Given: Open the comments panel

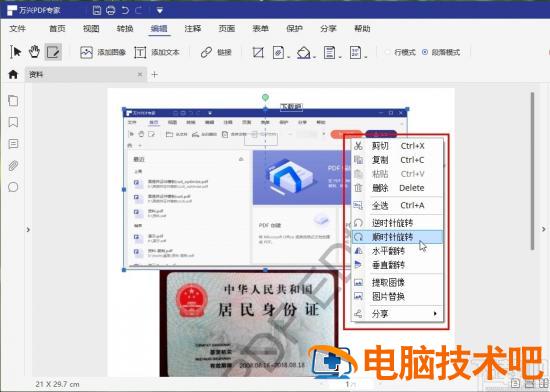Looking at the screenshot, I should [x=13, y=144].
